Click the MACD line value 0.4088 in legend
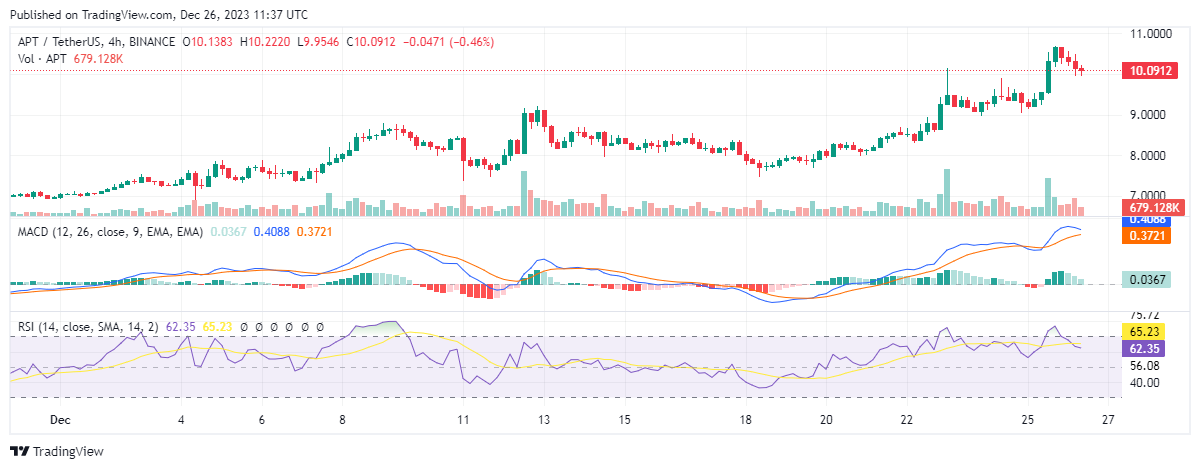 [271, 232]
